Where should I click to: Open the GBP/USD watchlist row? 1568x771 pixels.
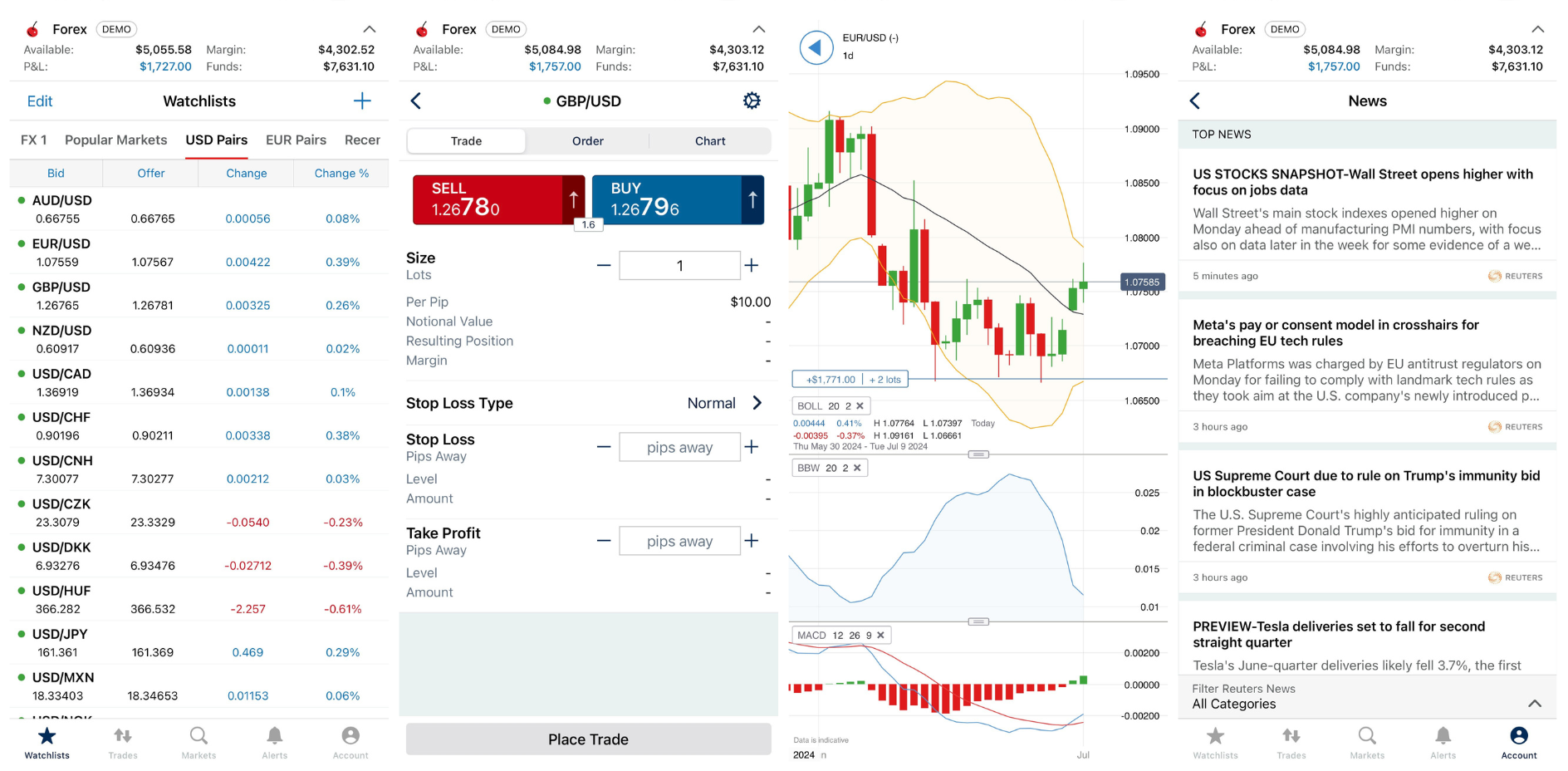pyautogui.click(x=199, y=296)
